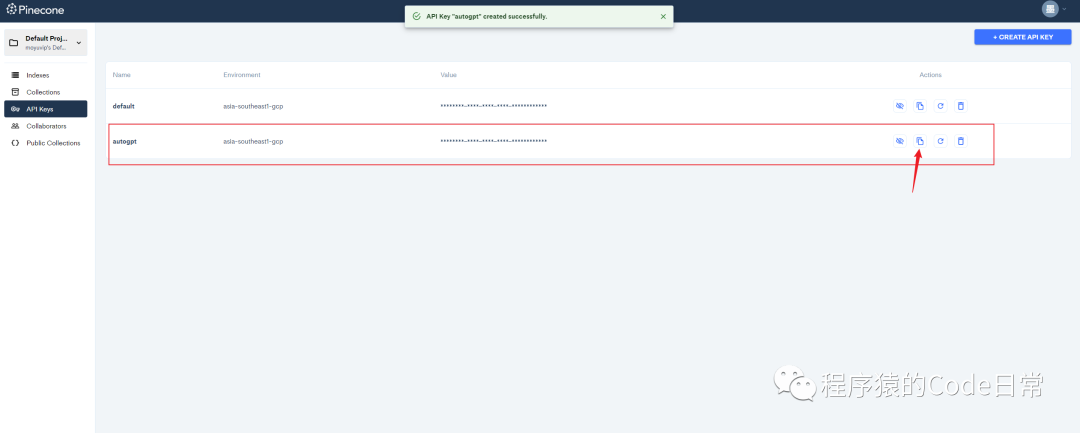Open the Default Project selector
Image resolution: width=1080 pixels, height=433 pixels.
[x=45, y=43]
